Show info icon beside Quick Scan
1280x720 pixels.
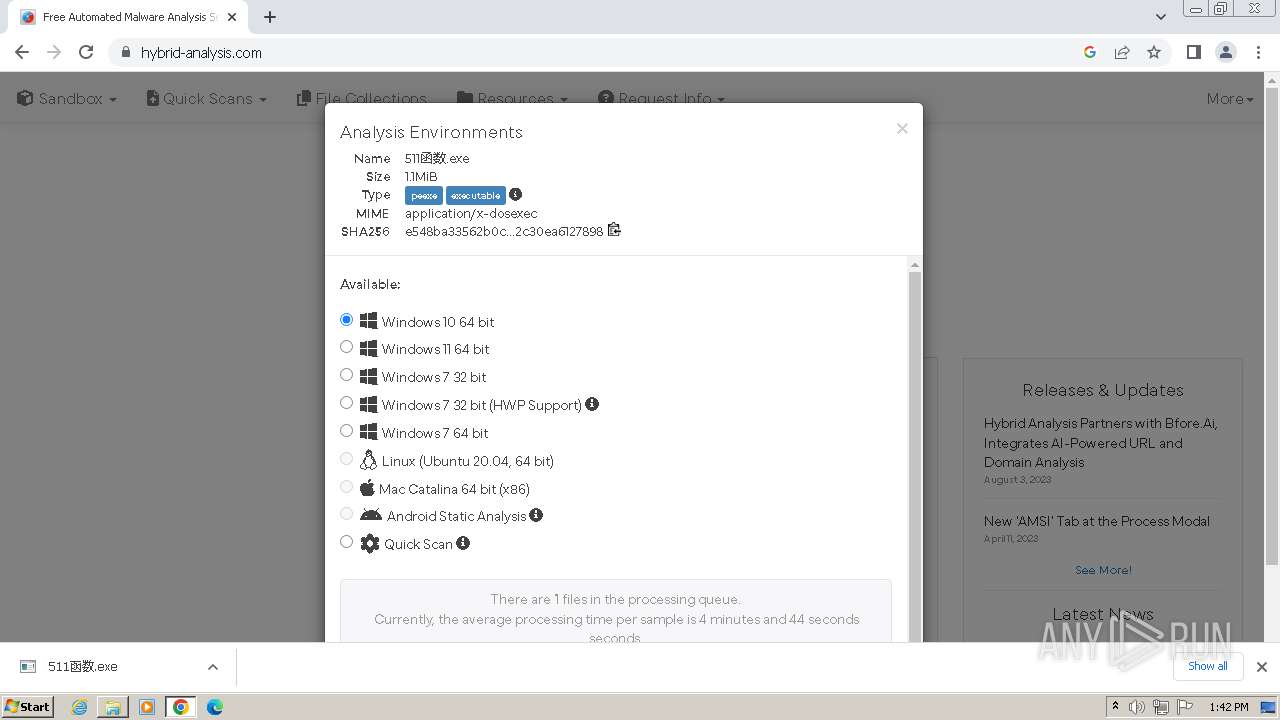(463, 543)
